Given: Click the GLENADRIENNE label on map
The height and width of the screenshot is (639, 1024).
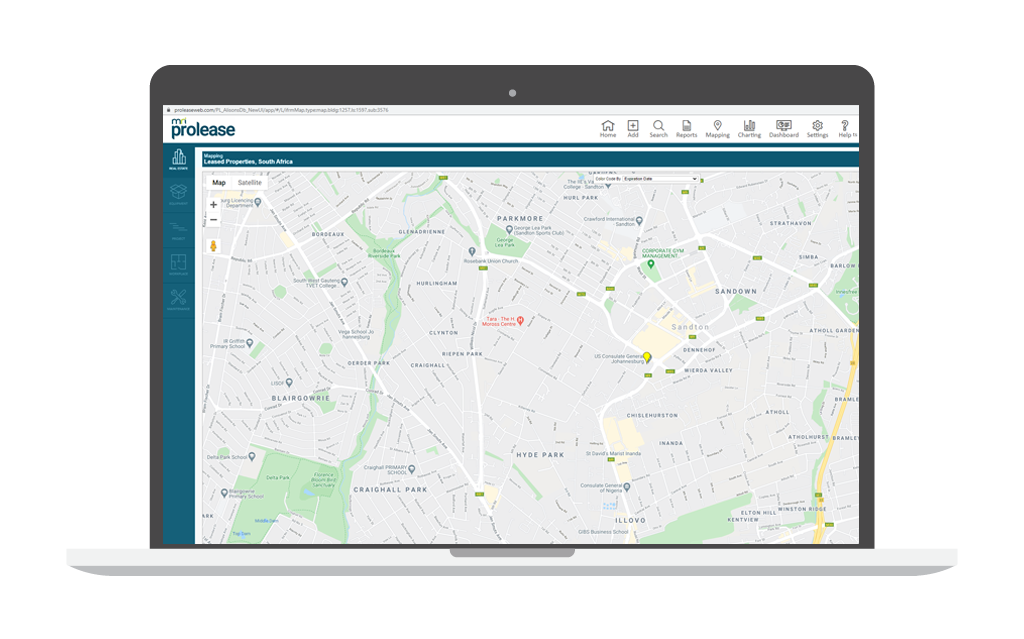Looking at the screenshot, I should pos(422,232).
